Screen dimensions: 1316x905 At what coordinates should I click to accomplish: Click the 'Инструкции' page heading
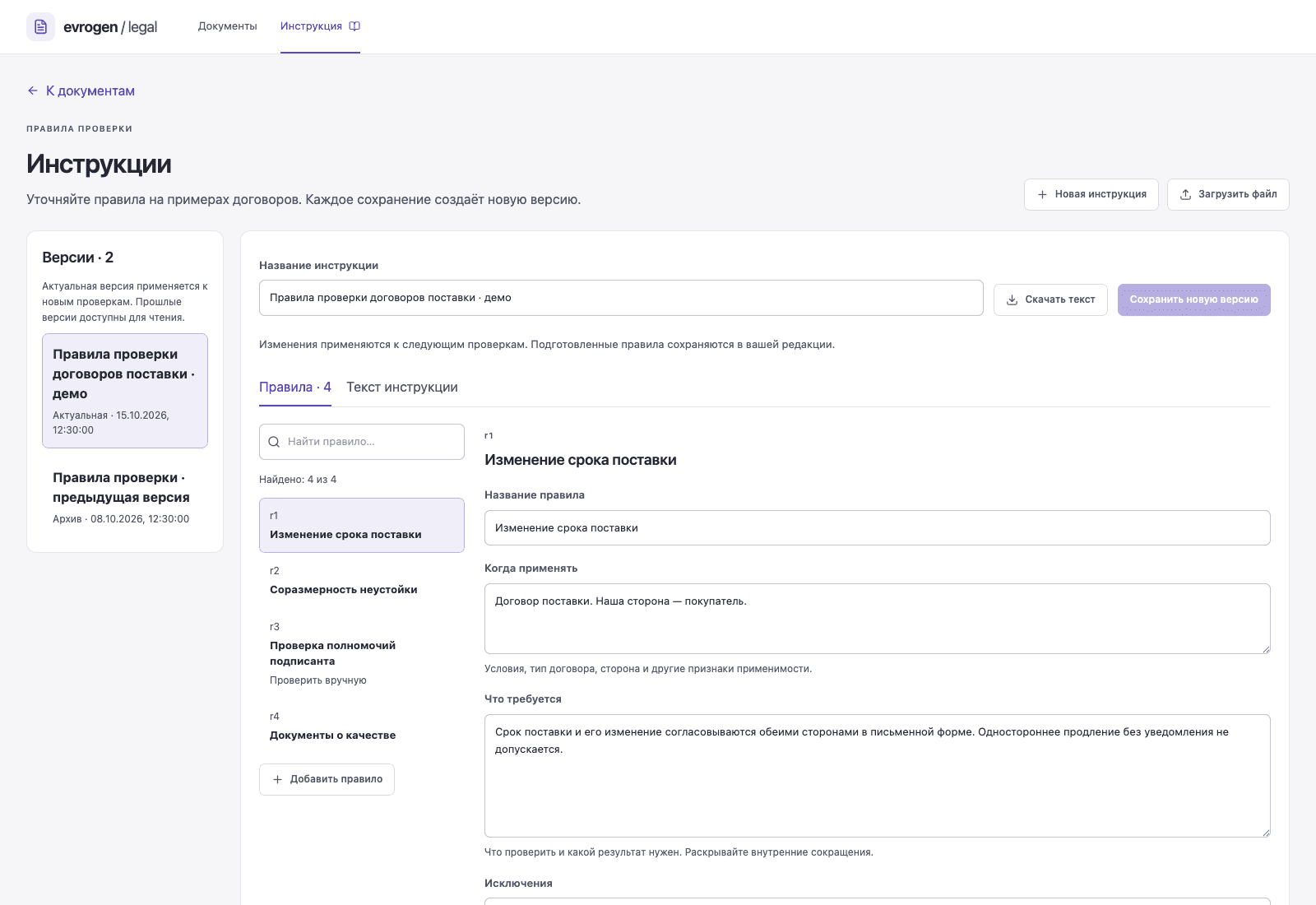(x=99, y=164)
